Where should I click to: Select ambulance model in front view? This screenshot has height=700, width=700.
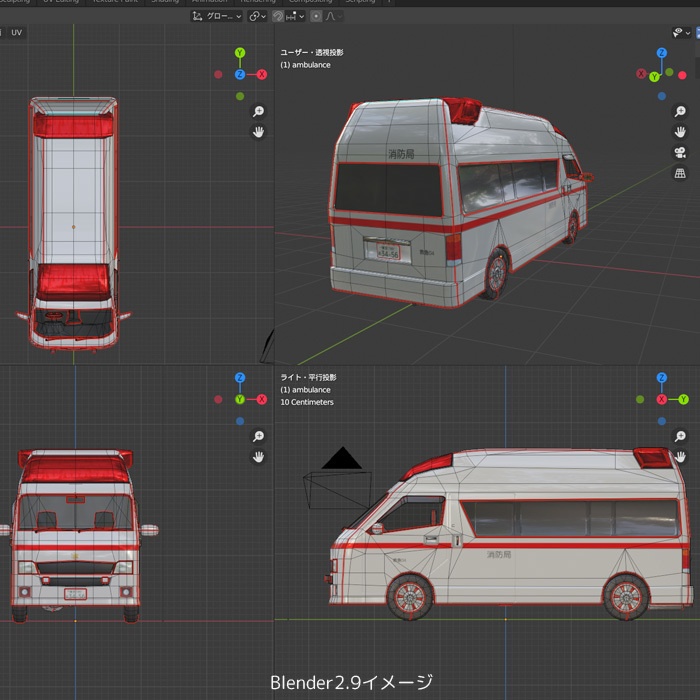(77, 536)
